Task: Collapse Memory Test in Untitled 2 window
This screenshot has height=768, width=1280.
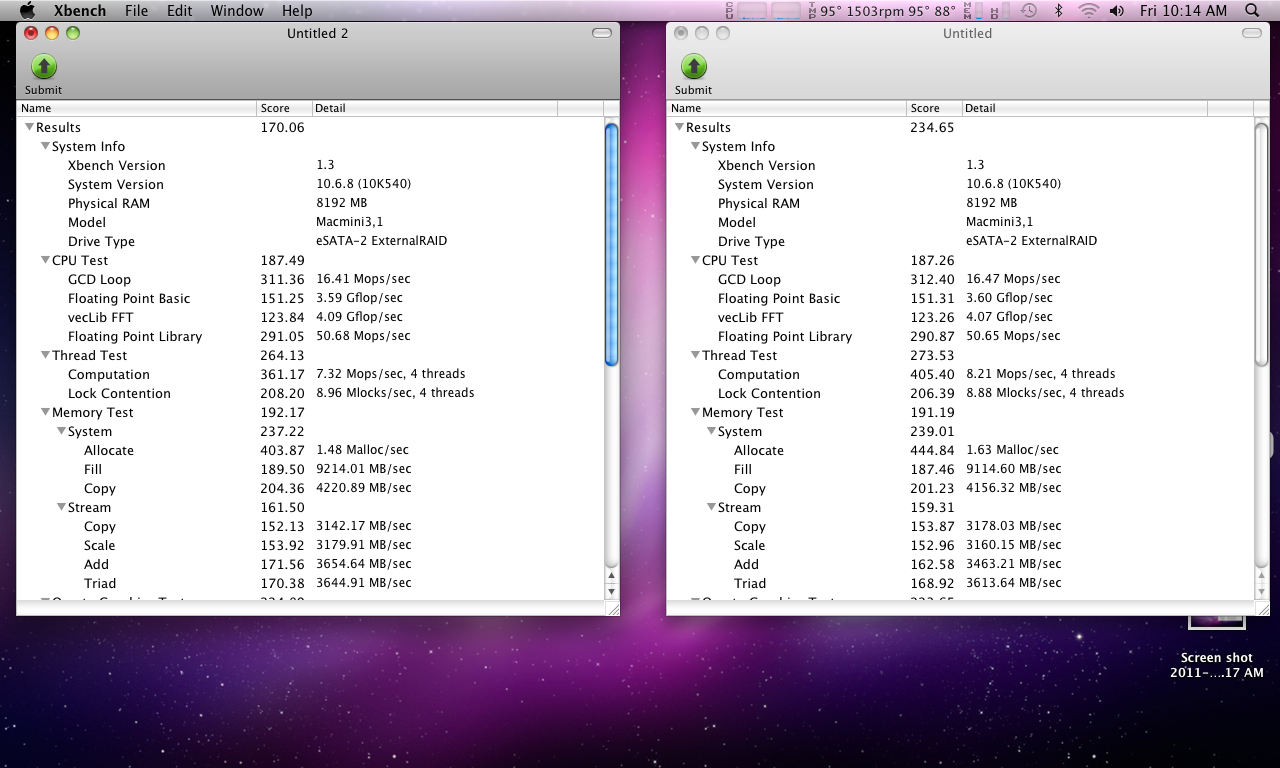Action: click(45, 412)
